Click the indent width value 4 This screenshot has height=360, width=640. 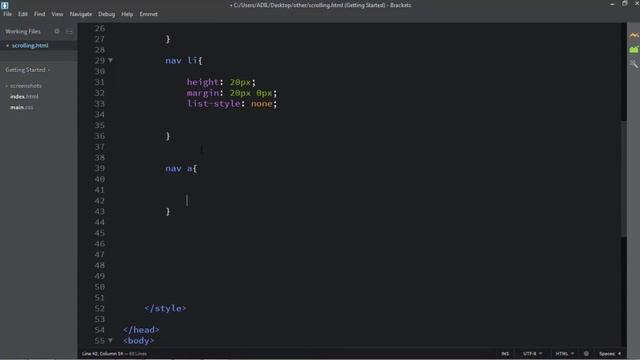coord(619,354)
